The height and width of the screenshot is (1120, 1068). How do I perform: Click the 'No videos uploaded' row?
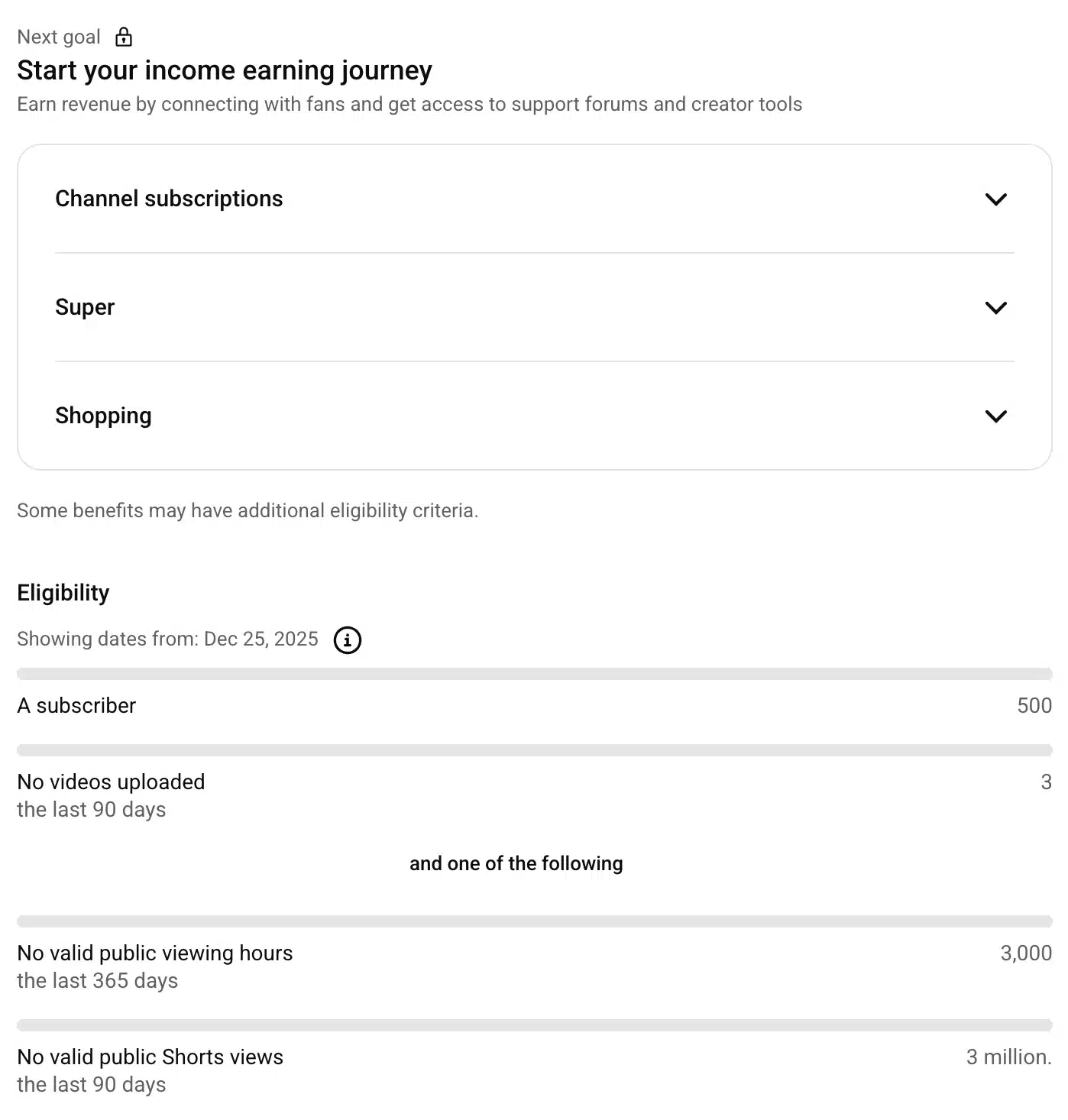click(112, 782)
